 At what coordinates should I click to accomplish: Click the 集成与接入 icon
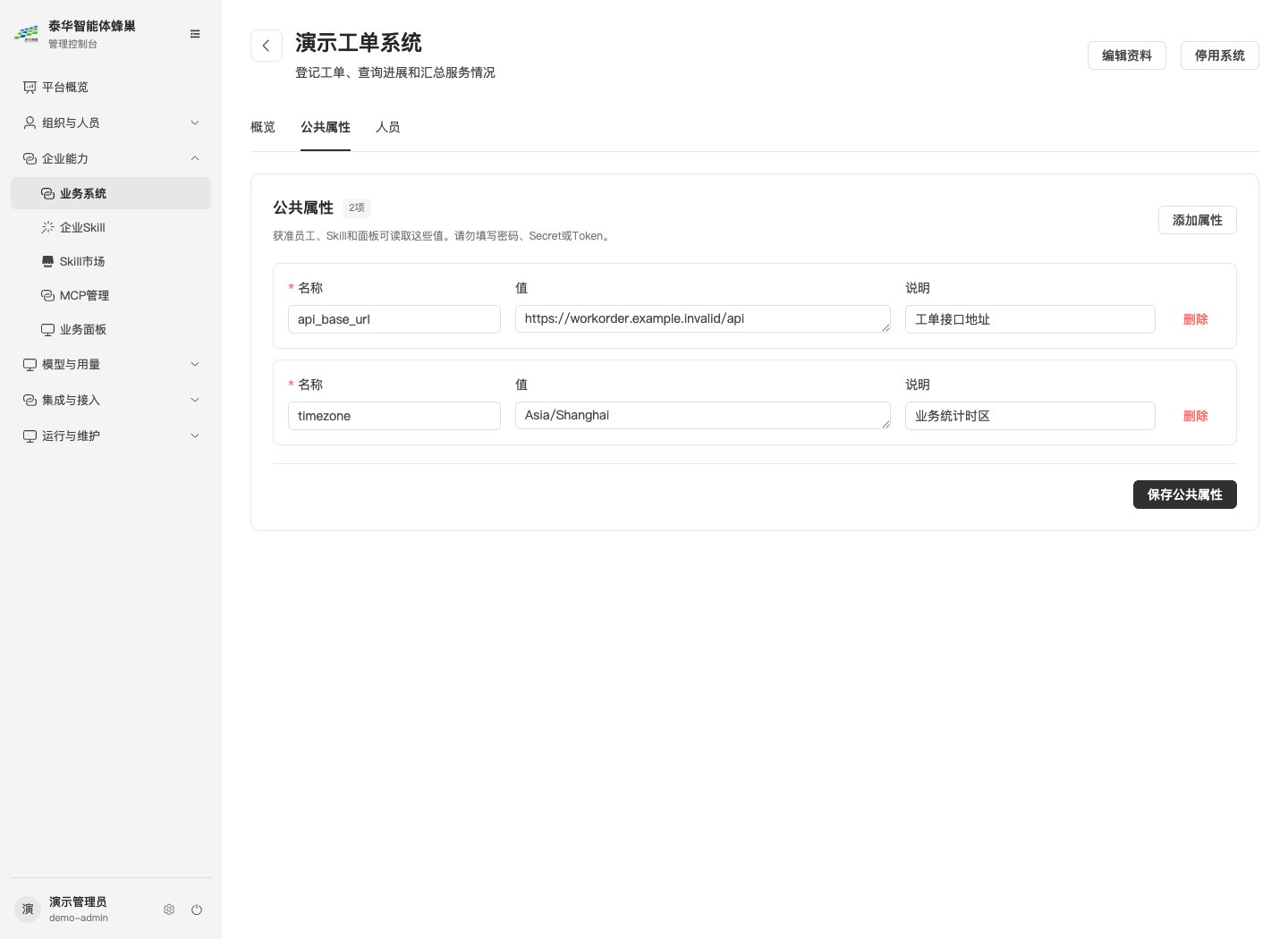click(x=30, y=400)
